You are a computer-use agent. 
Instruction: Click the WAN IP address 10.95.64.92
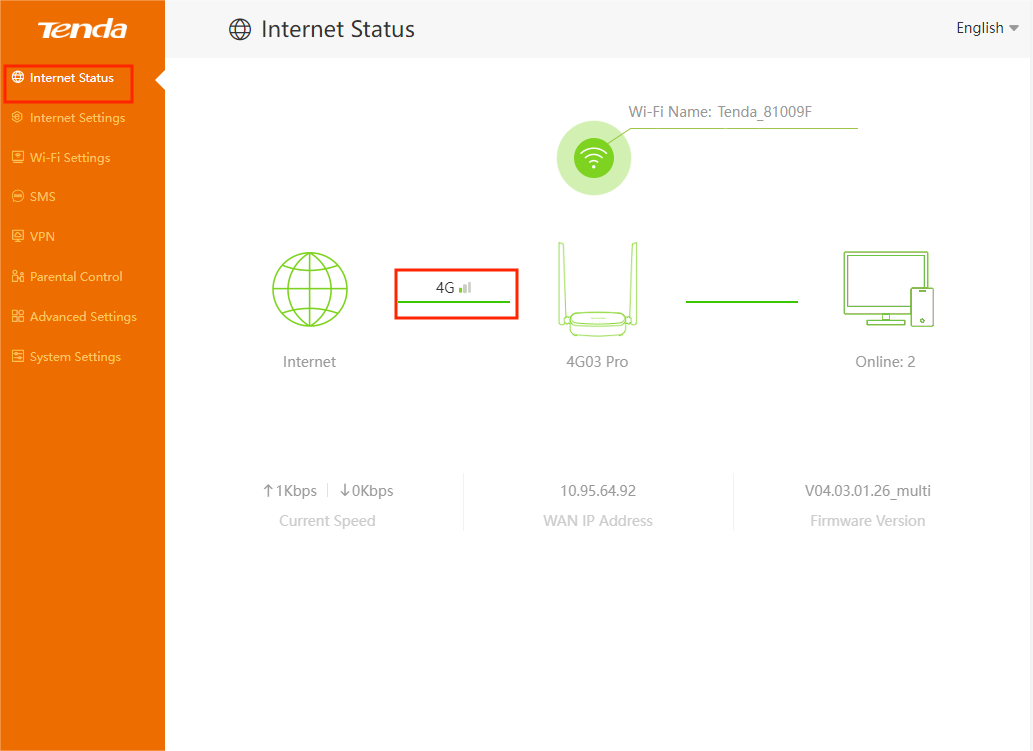tap(598, 491)
